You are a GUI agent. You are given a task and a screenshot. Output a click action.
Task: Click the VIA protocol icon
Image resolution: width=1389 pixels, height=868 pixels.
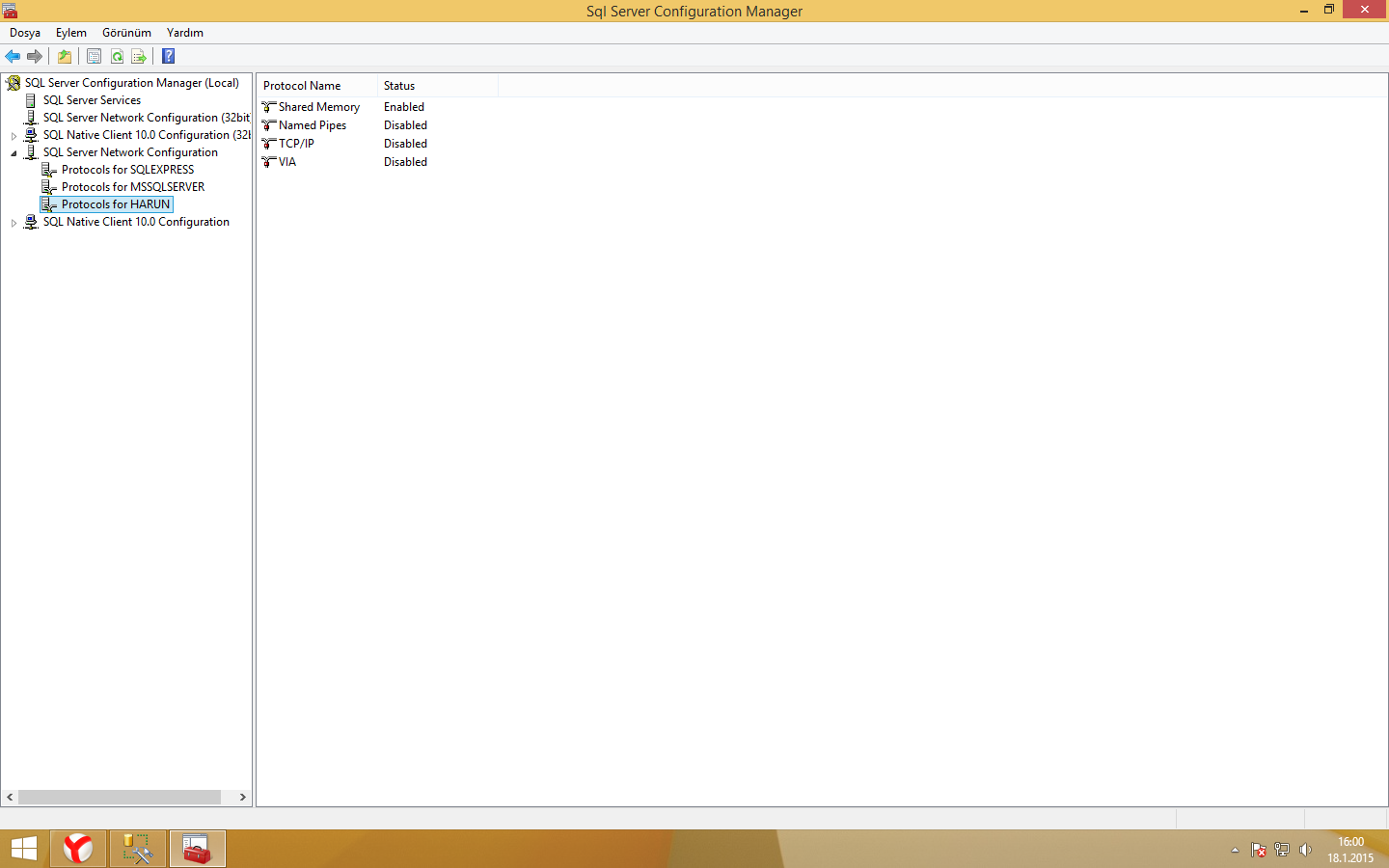click(269, 162)
